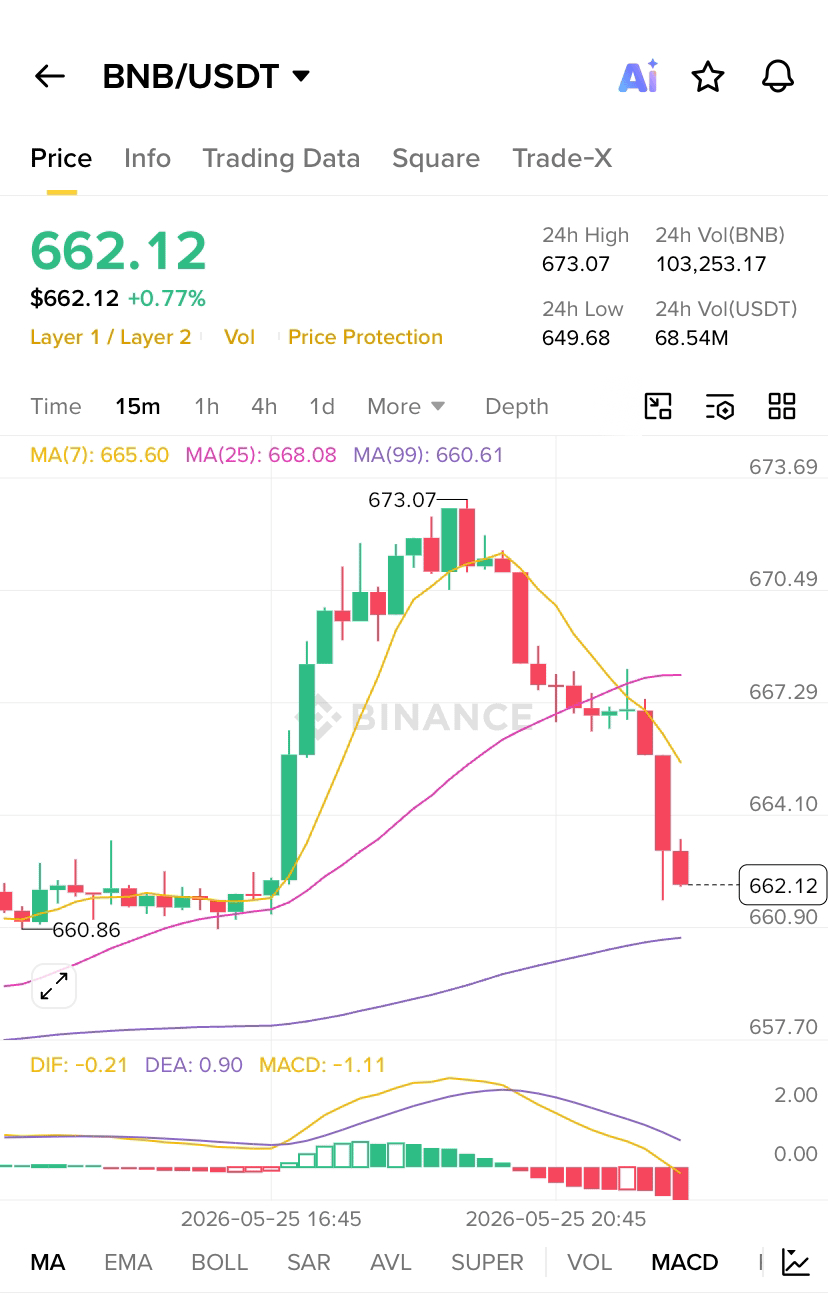Toggle the MACD sub-indicator
828x1294 pixels.
[685, 1262]
